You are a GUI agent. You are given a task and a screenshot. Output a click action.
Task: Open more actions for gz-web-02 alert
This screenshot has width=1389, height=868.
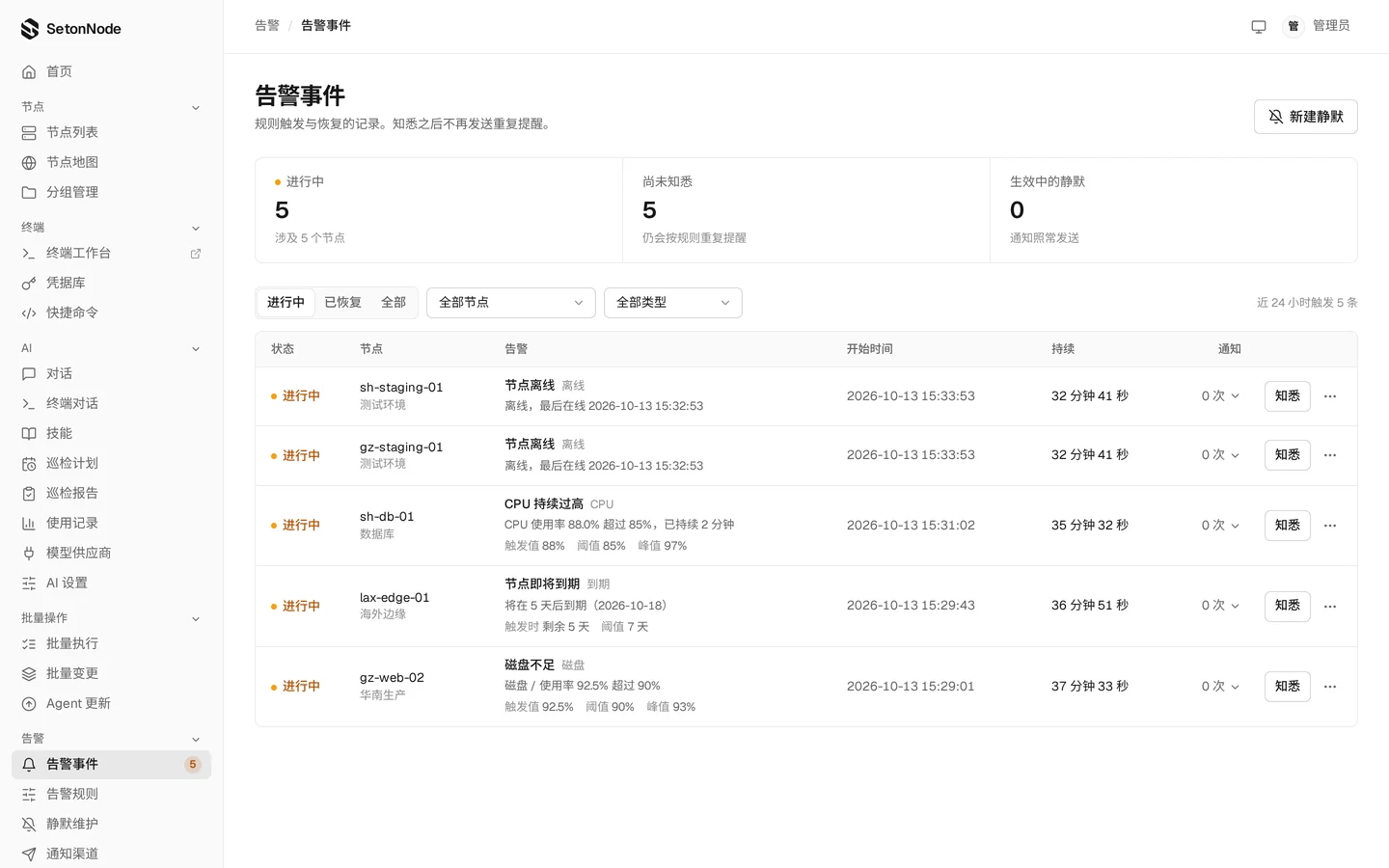(1330, 687)
